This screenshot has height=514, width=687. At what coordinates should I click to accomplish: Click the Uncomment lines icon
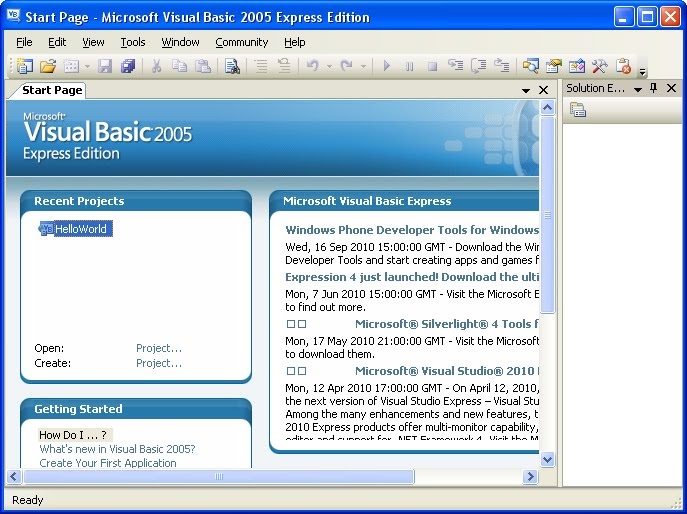tap(284, 66)
